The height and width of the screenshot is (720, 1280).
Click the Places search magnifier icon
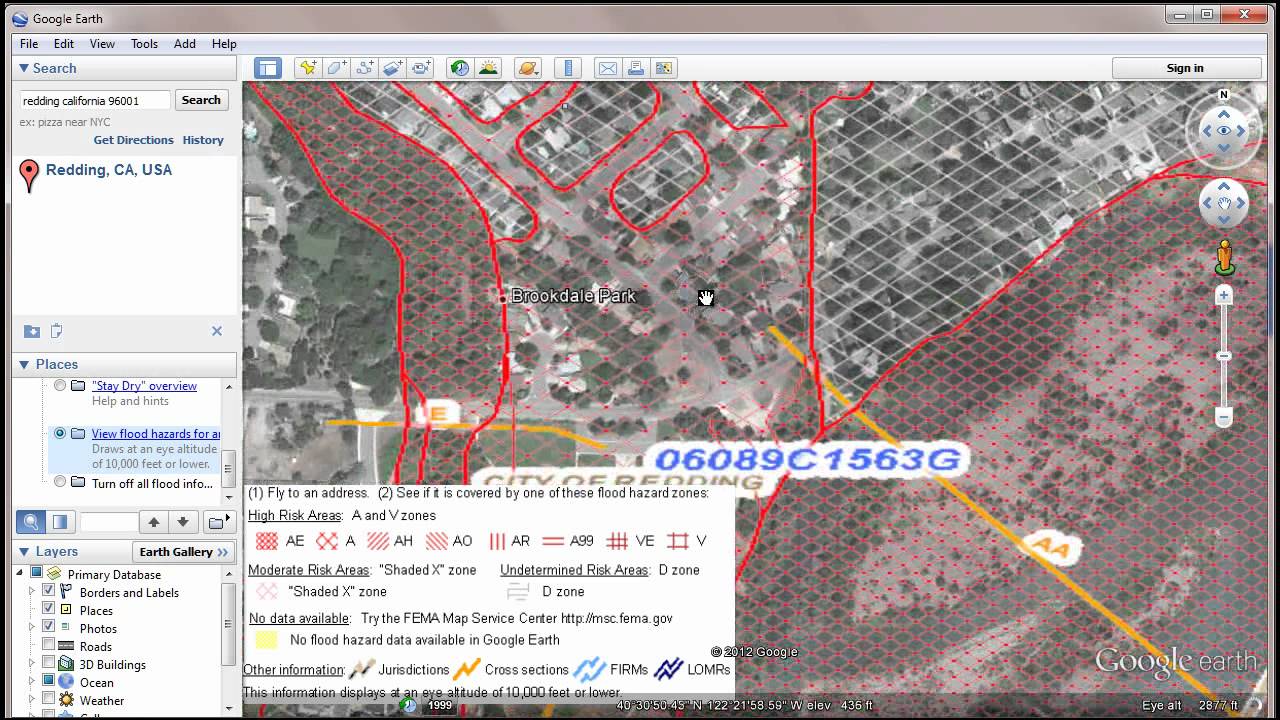click(x=31, y=522)
